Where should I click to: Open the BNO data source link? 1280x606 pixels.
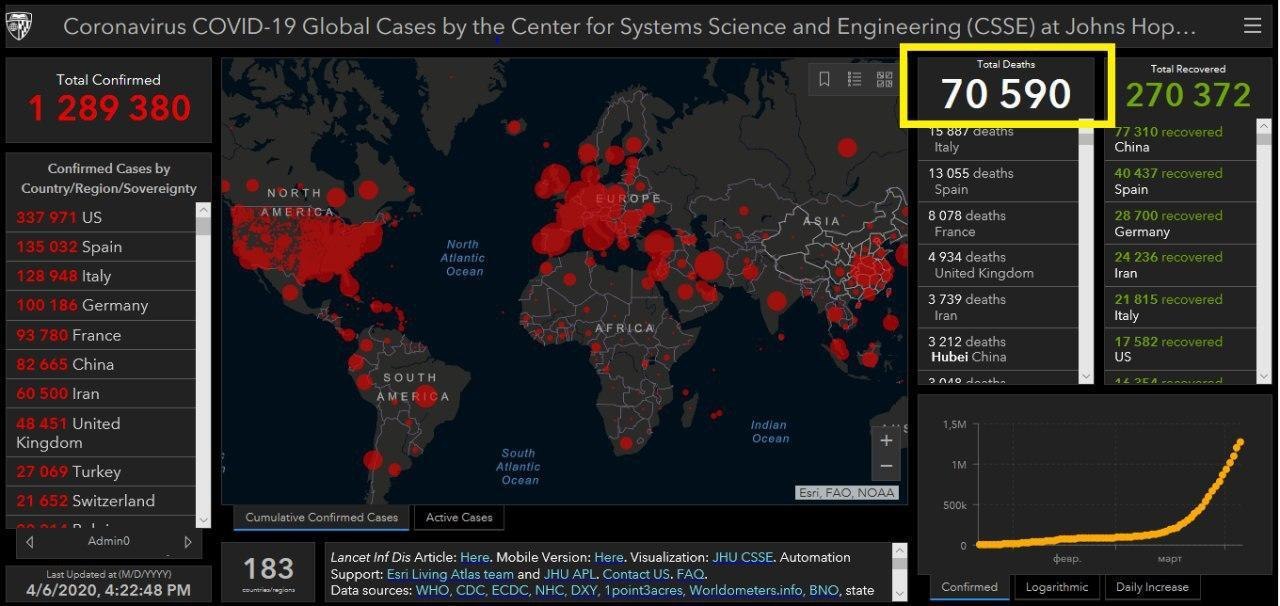pyautogui.click(x=824, y=591)
